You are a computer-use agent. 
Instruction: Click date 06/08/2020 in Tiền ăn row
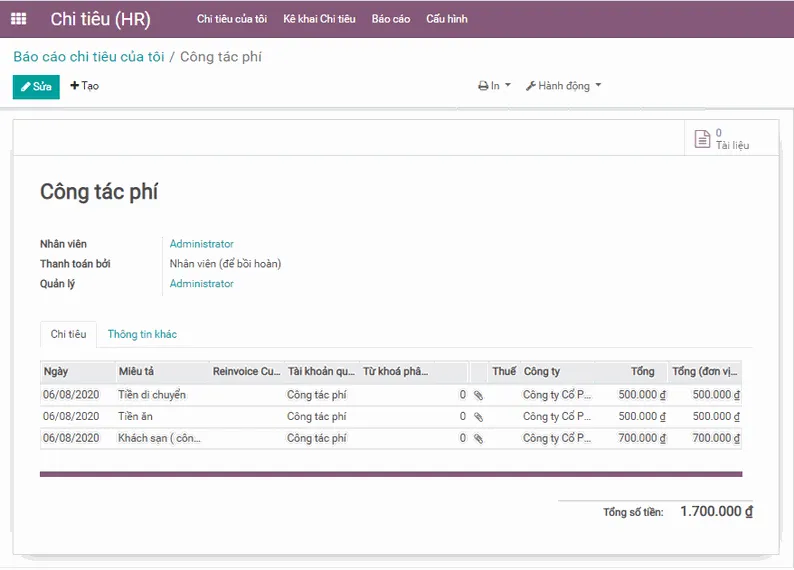click(x=71, y=417)
